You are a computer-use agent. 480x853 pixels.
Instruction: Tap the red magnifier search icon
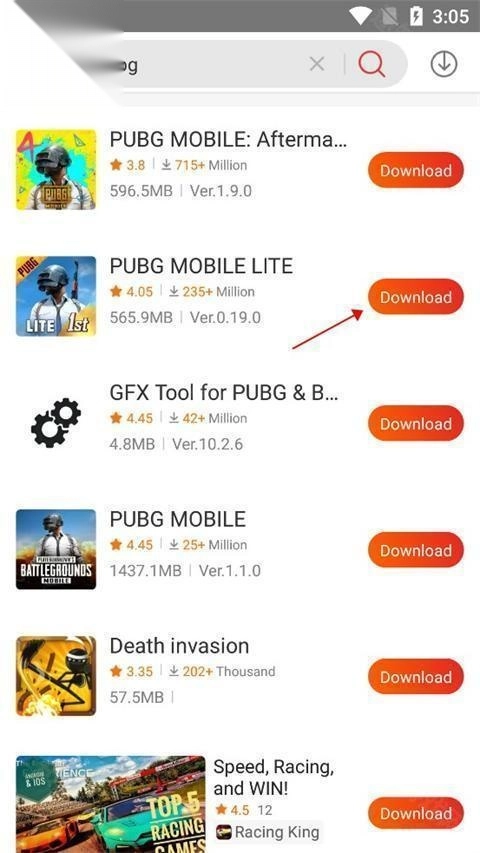[x=372, y=64]
